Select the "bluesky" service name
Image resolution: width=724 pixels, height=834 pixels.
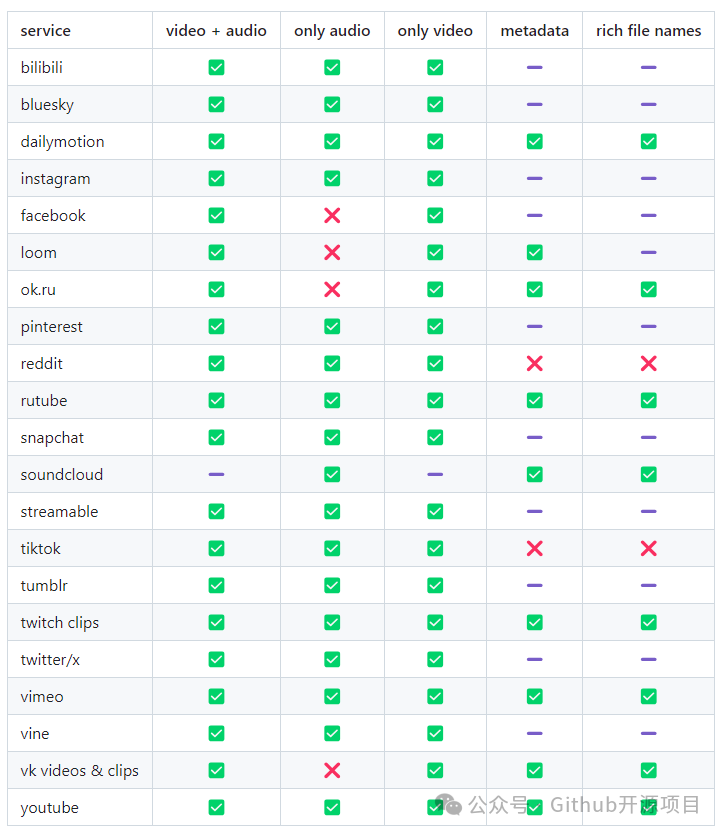[x=47, y=105]
